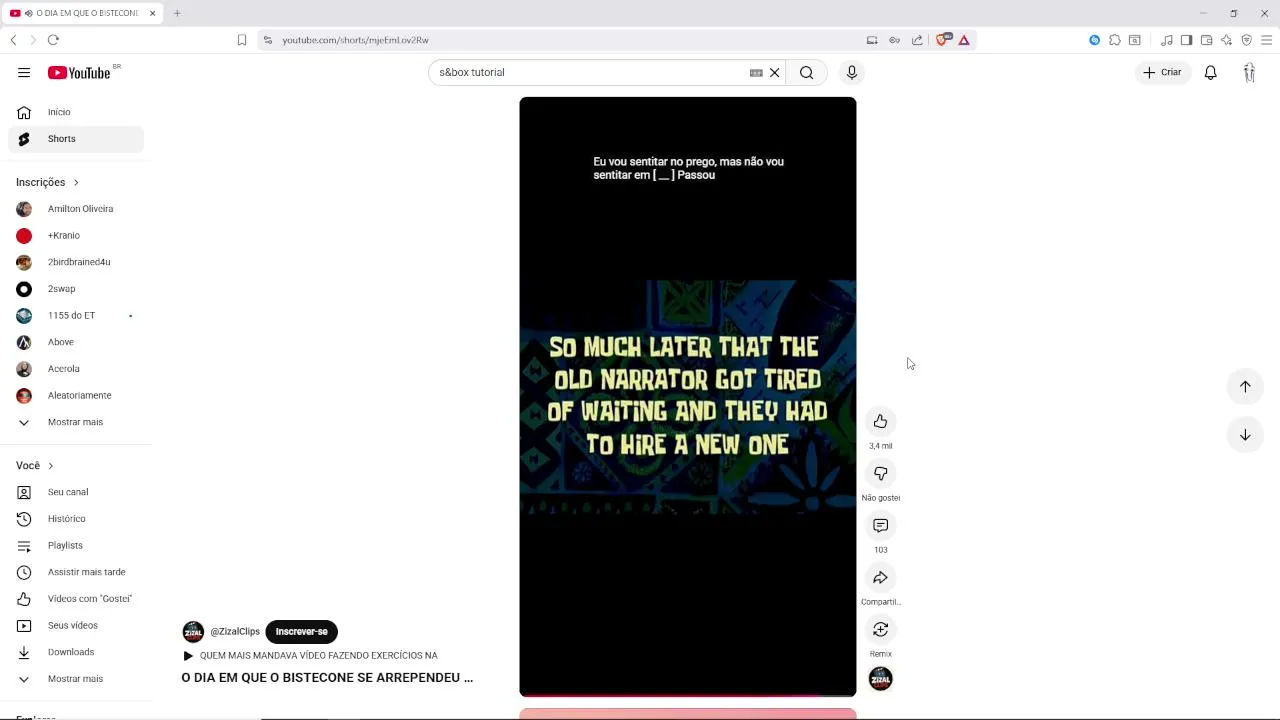Share the Short via the arrow icon
The image size is (1280, 720).
(880, 577)
